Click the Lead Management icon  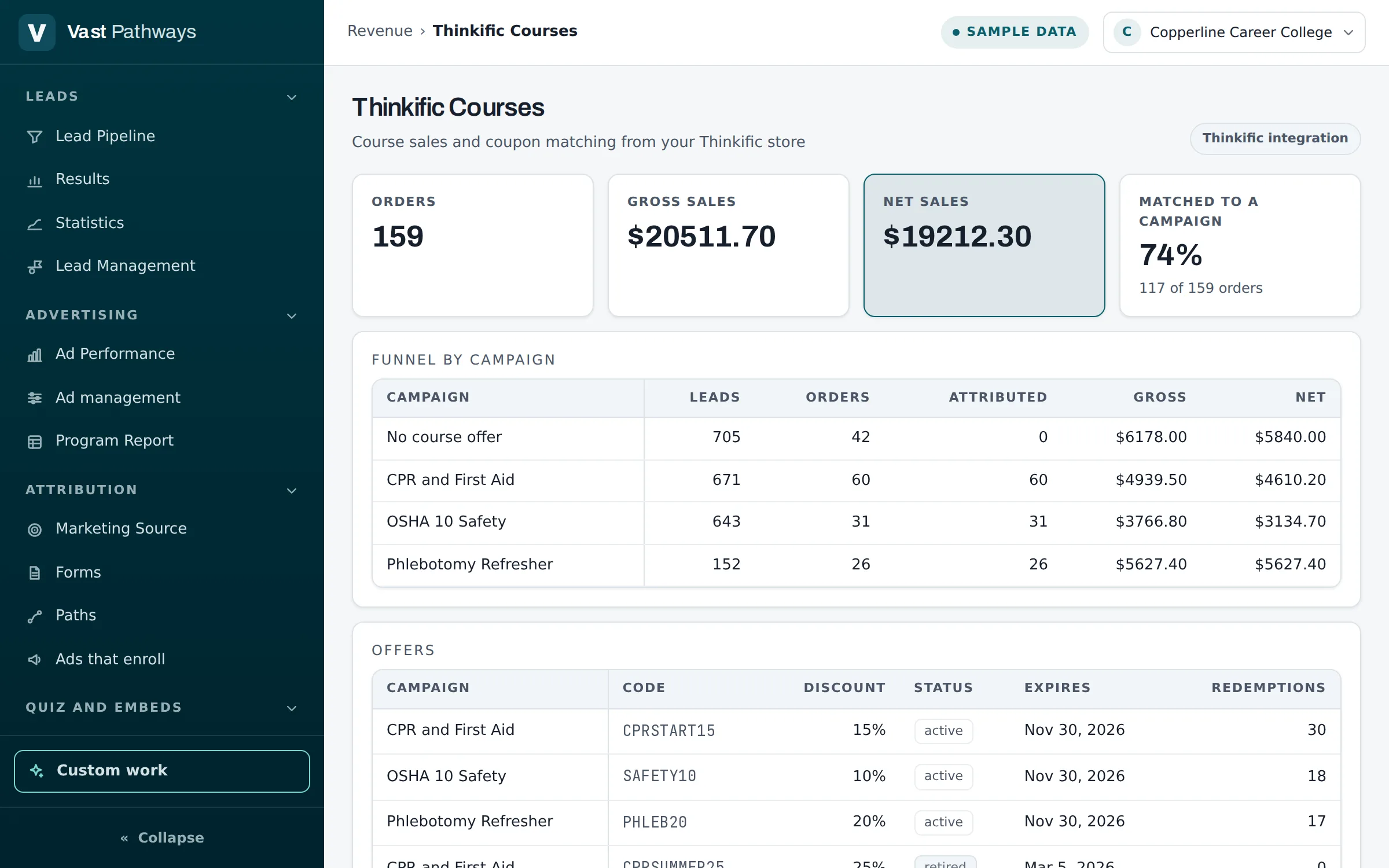pos(35,266)
